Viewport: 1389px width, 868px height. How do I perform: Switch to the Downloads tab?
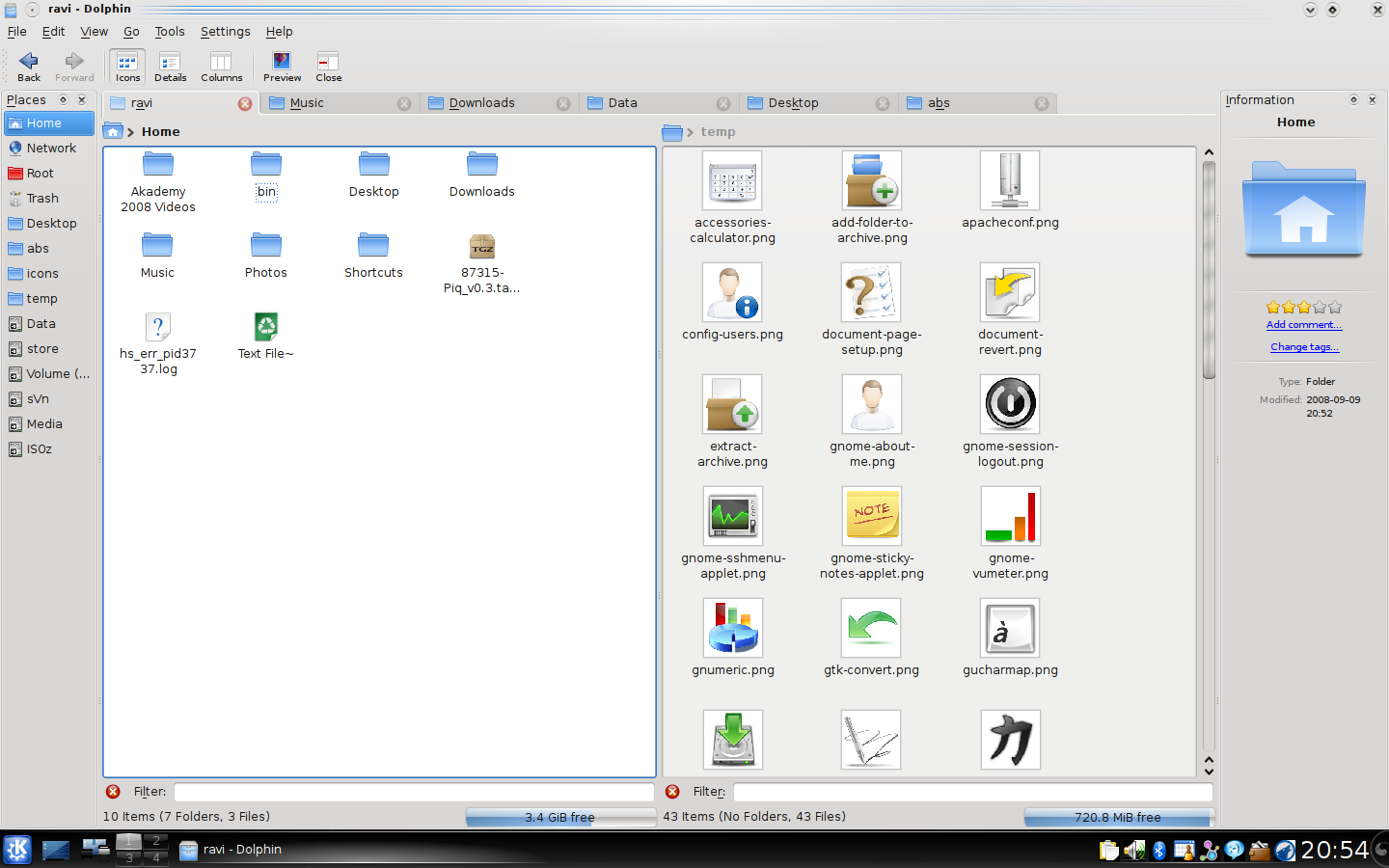pyautogui.click(x=499, y=103)
